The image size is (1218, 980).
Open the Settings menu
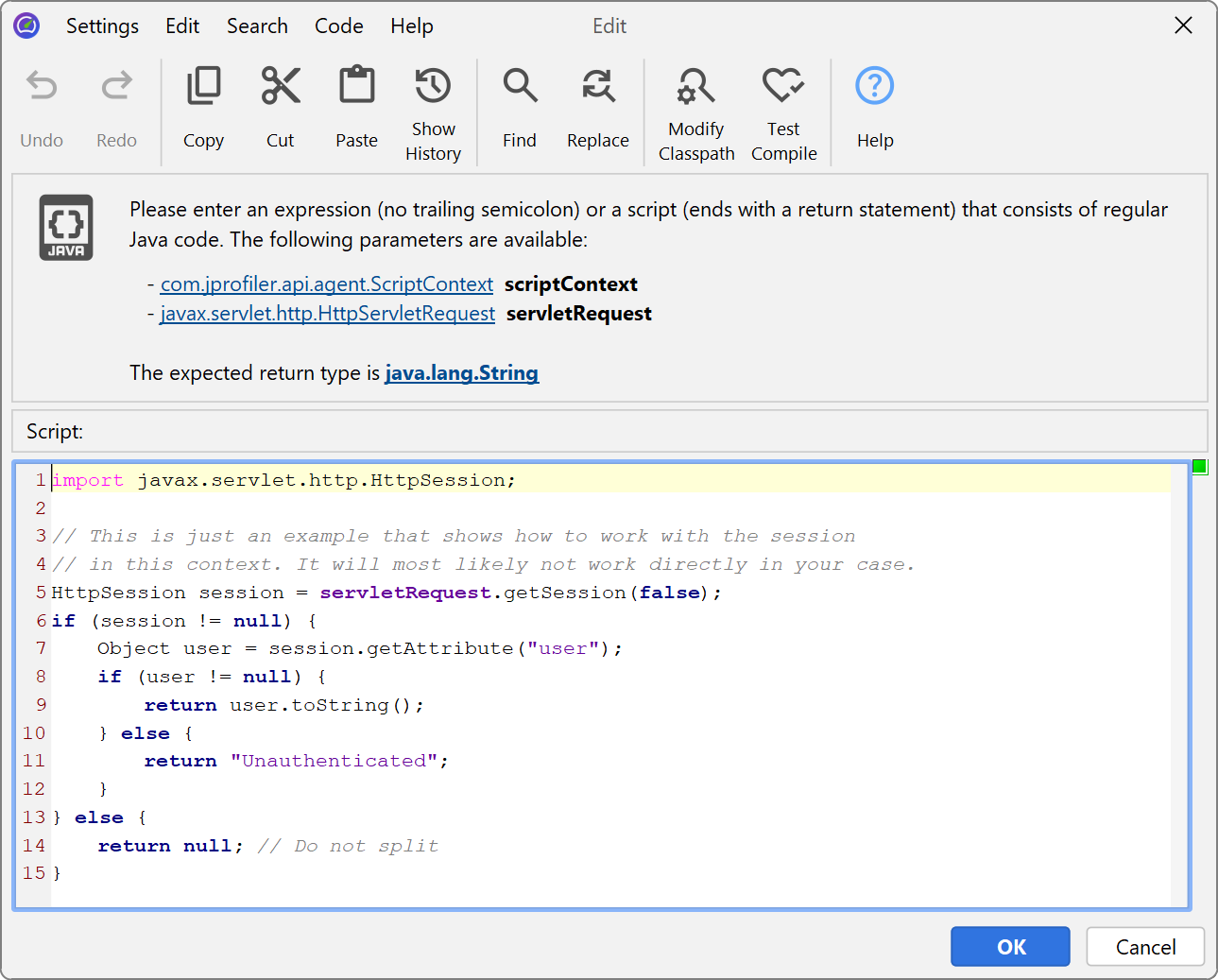pos(102,26)
